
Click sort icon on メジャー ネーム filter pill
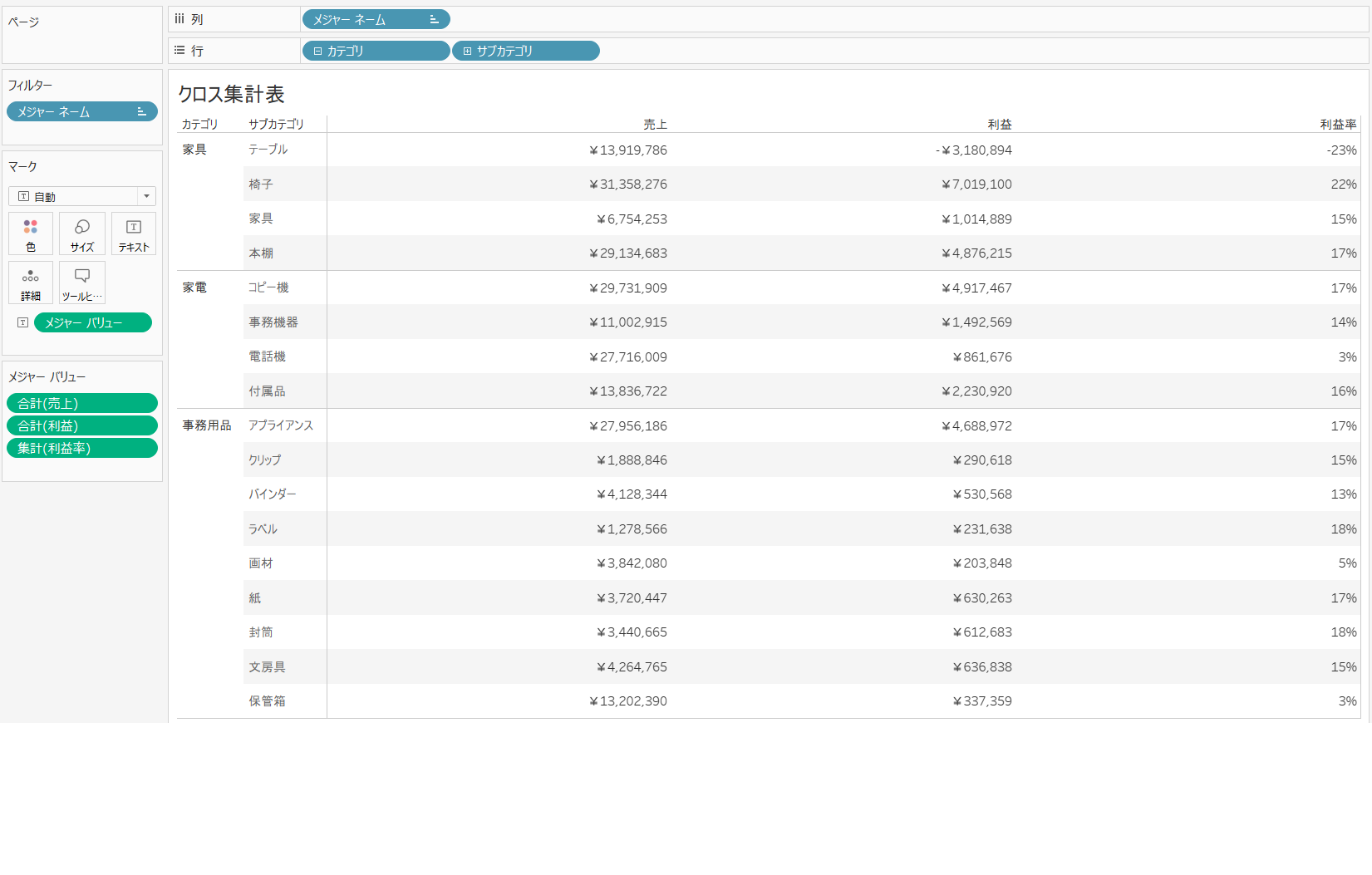141,111
